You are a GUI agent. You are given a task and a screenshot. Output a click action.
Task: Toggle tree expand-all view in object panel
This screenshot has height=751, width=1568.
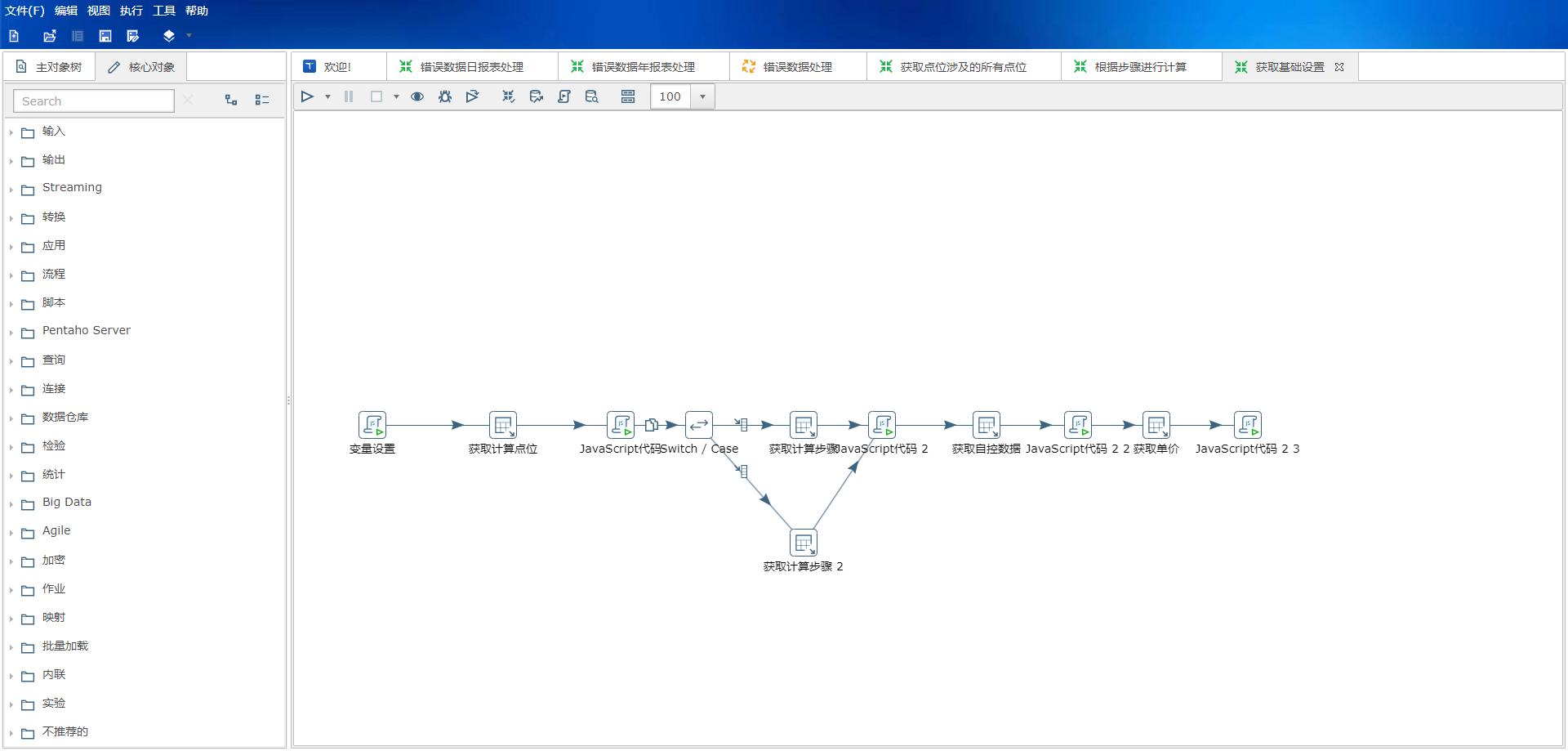tap(231, 100)
